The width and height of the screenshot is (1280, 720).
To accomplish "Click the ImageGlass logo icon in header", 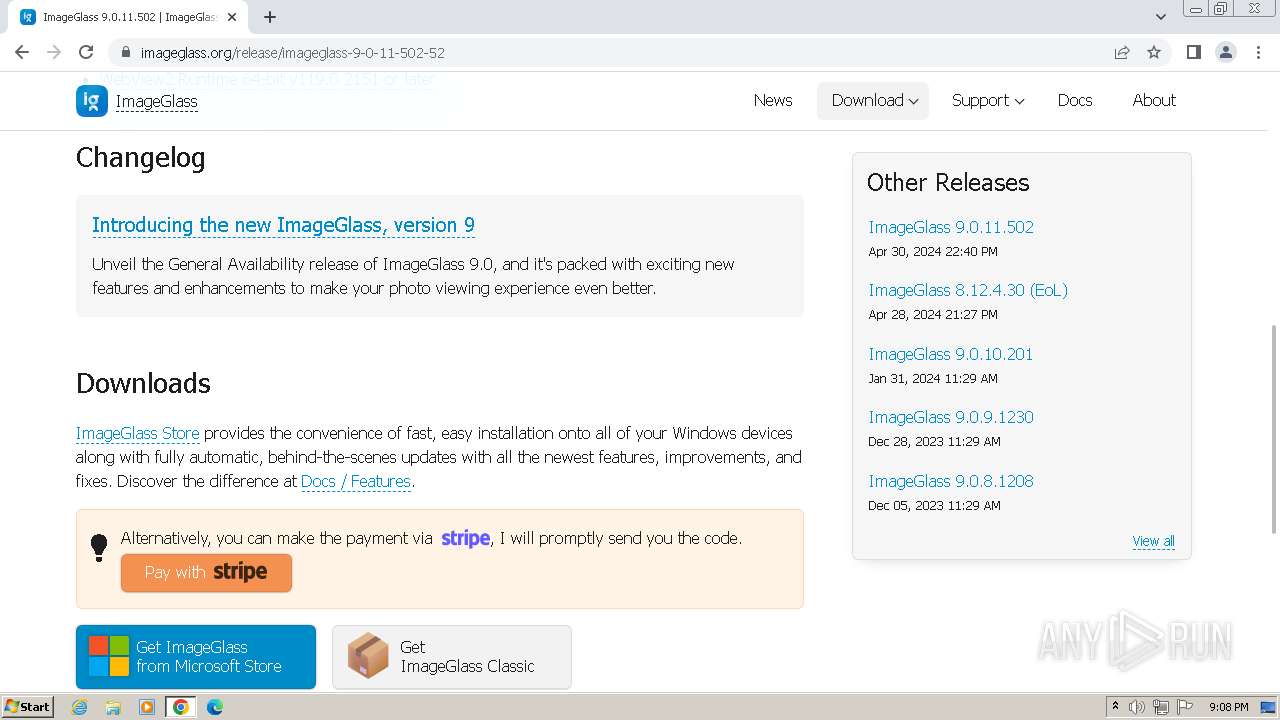I will click(x=92, y=101).
